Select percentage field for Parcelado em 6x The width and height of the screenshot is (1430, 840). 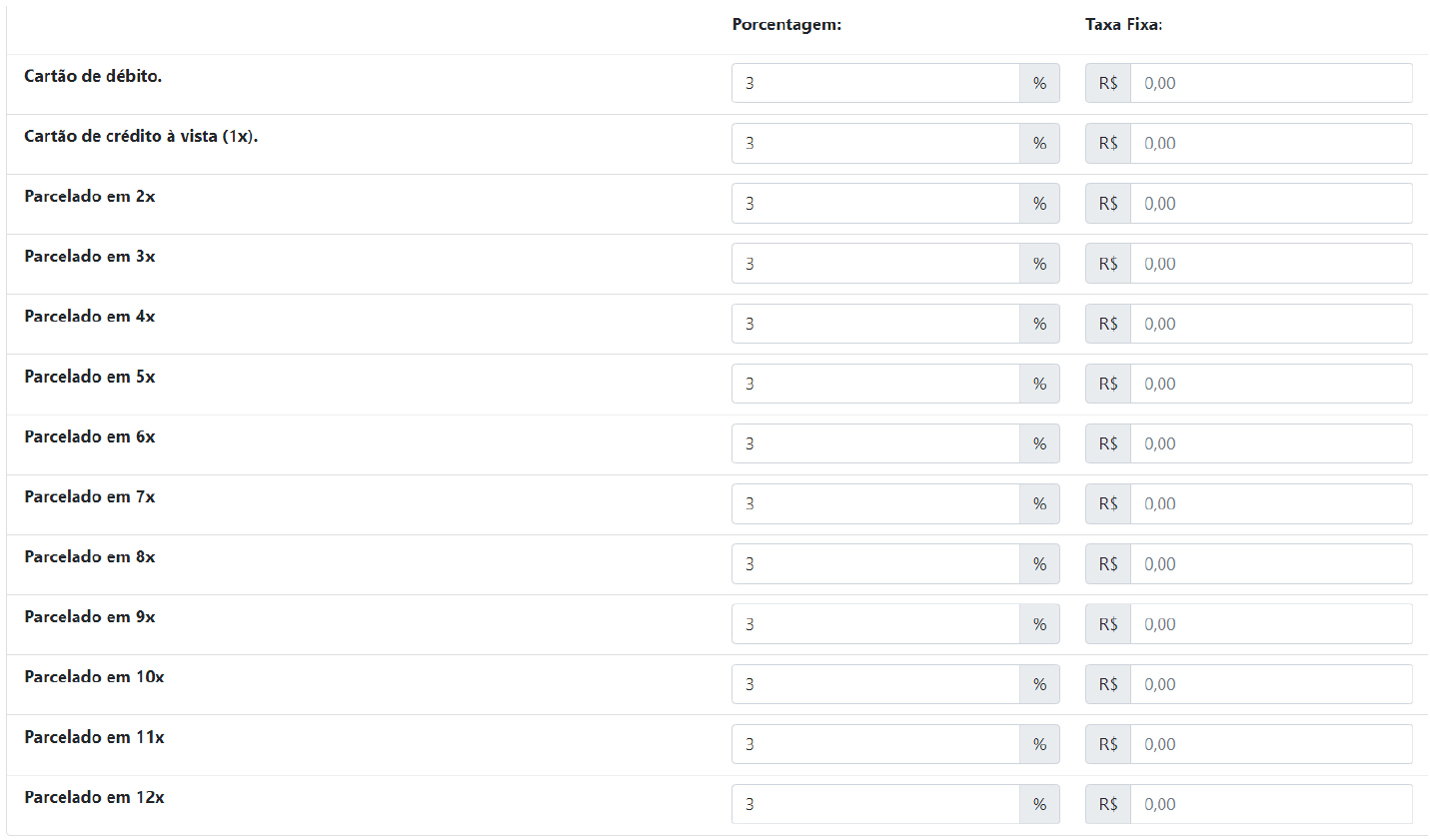click(x=875, y=443)
